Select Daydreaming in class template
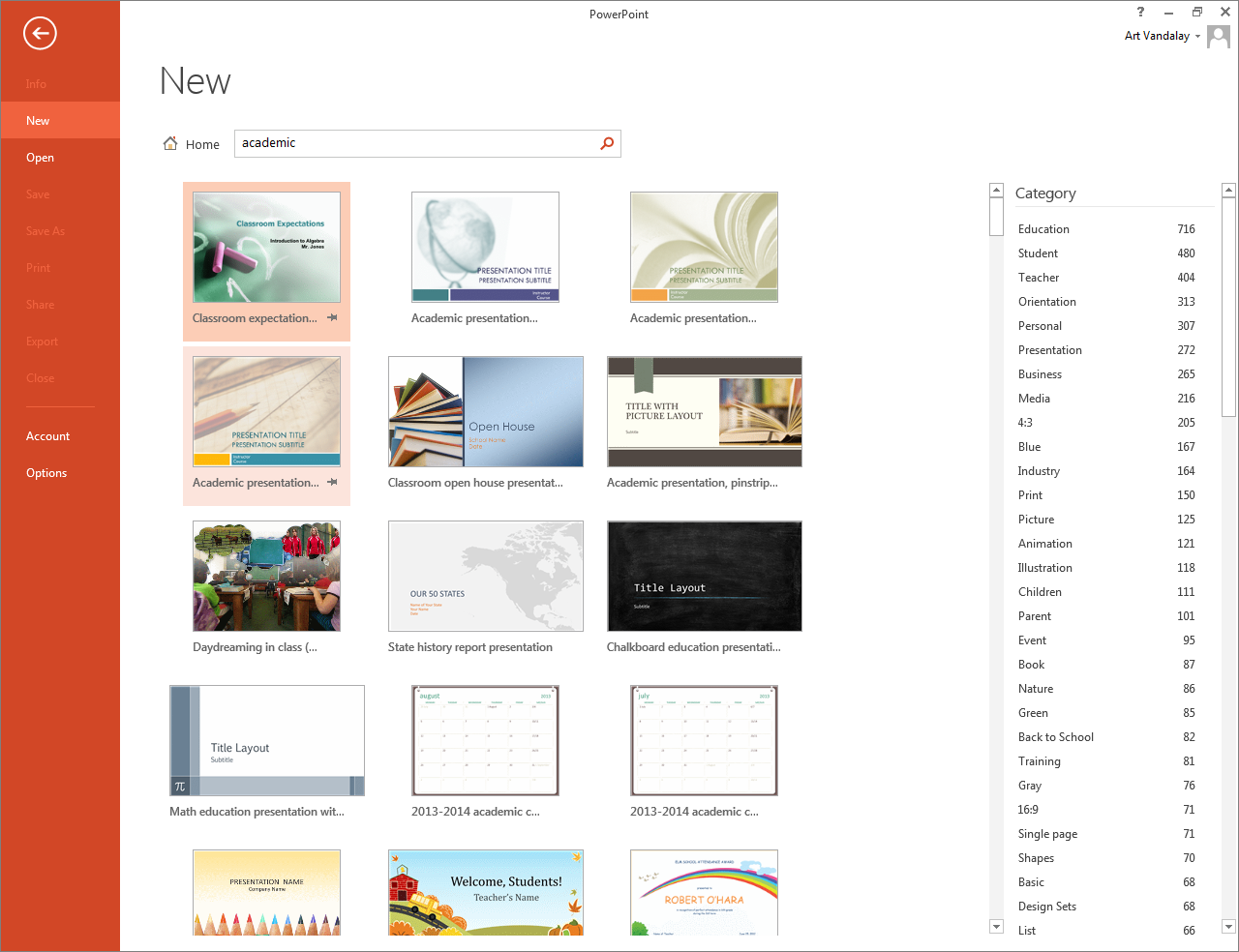 point(266,576)
